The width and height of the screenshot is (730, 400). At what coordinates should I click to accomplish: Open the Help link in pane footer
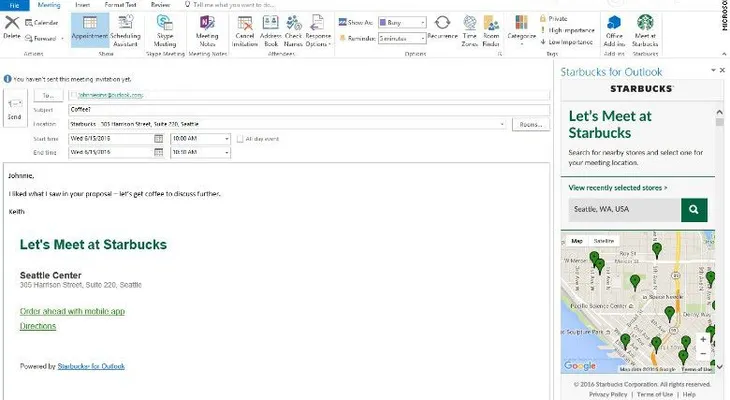pos(689,394)
